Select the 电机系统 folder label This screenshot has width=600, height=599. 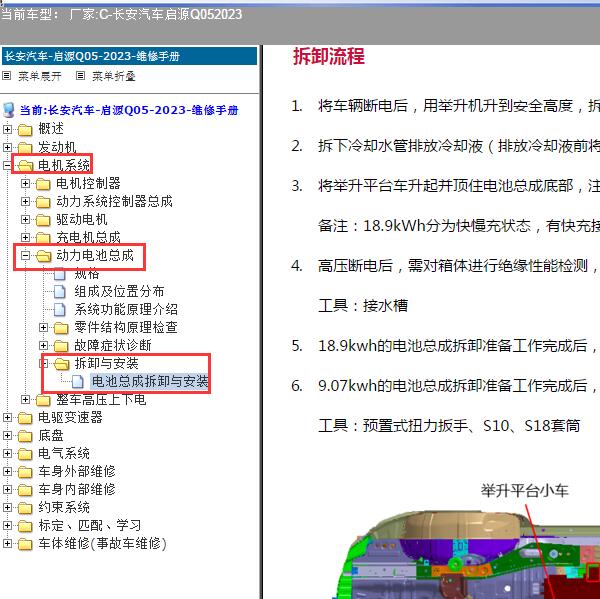click(x=64, y=165)
